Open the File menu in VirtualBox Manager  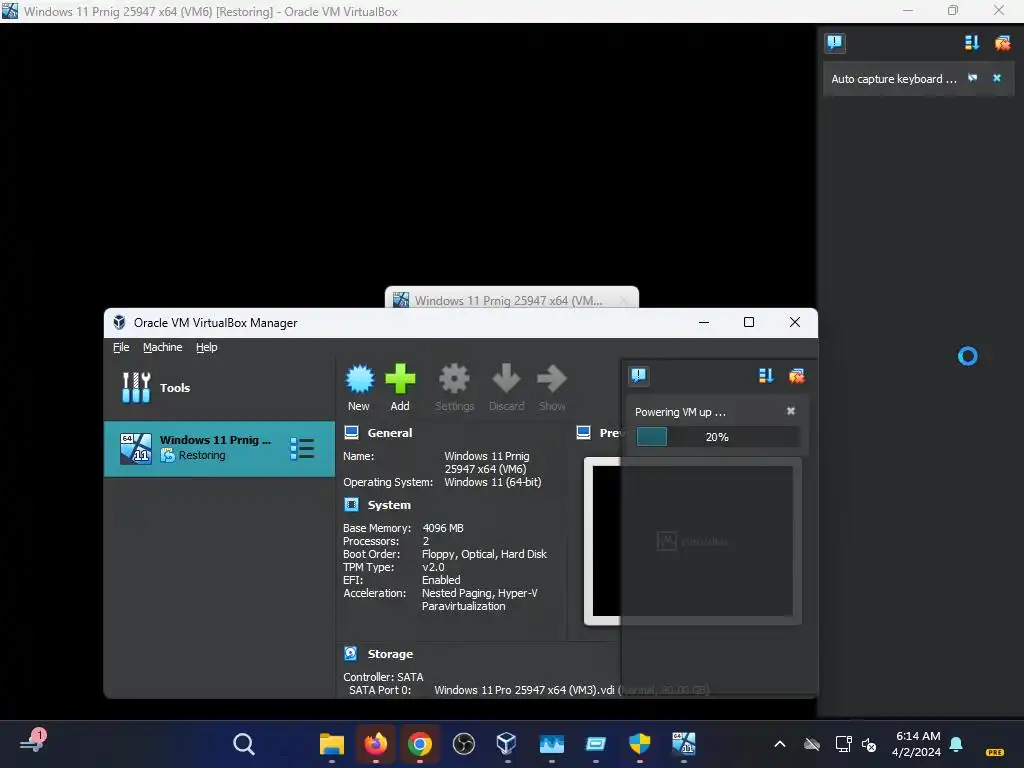[x=121, y=347]
